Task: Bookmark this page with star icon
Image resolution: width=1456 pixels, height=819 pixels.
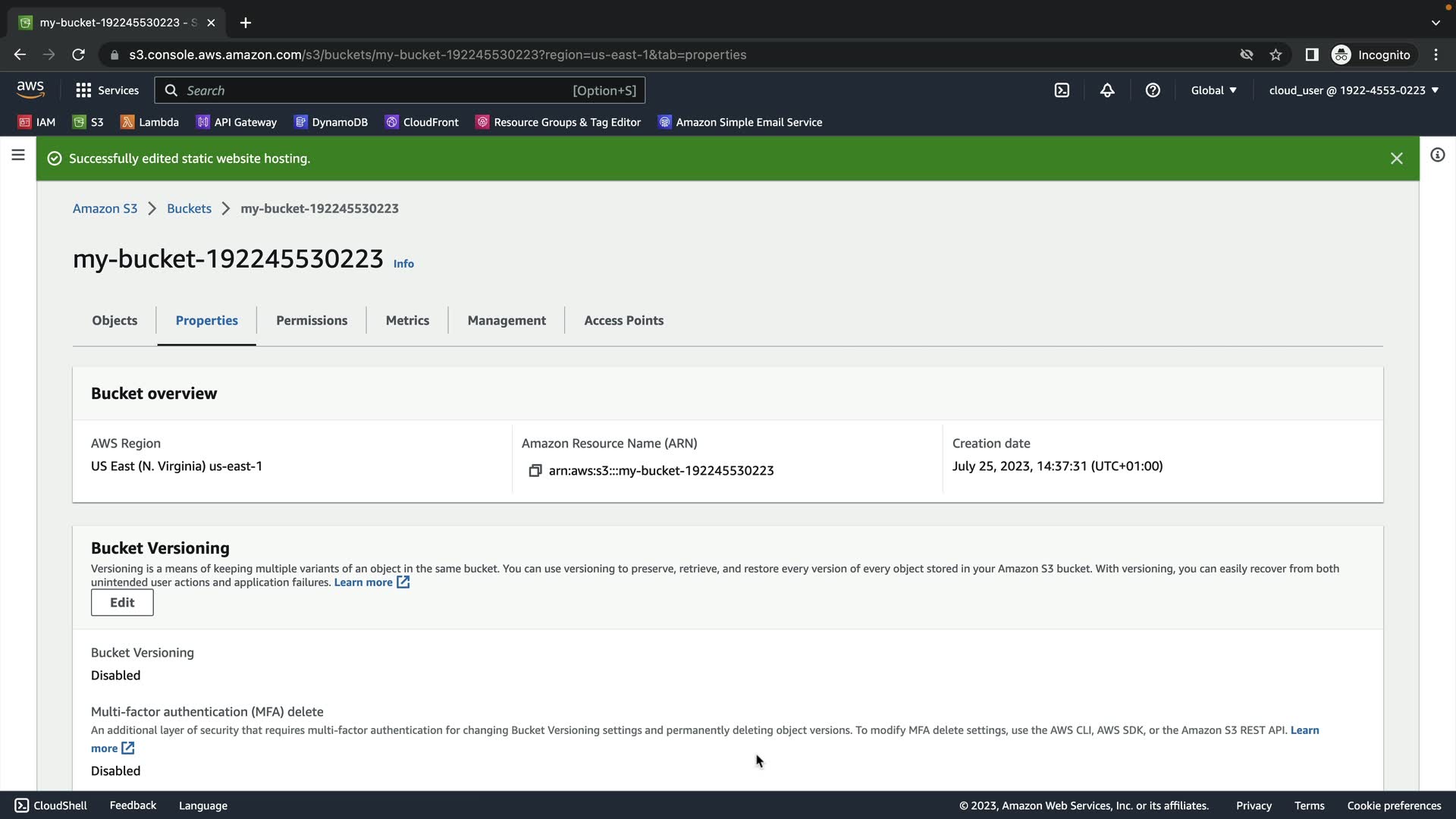Action: pyautogui.click(x=1276, y=55)
